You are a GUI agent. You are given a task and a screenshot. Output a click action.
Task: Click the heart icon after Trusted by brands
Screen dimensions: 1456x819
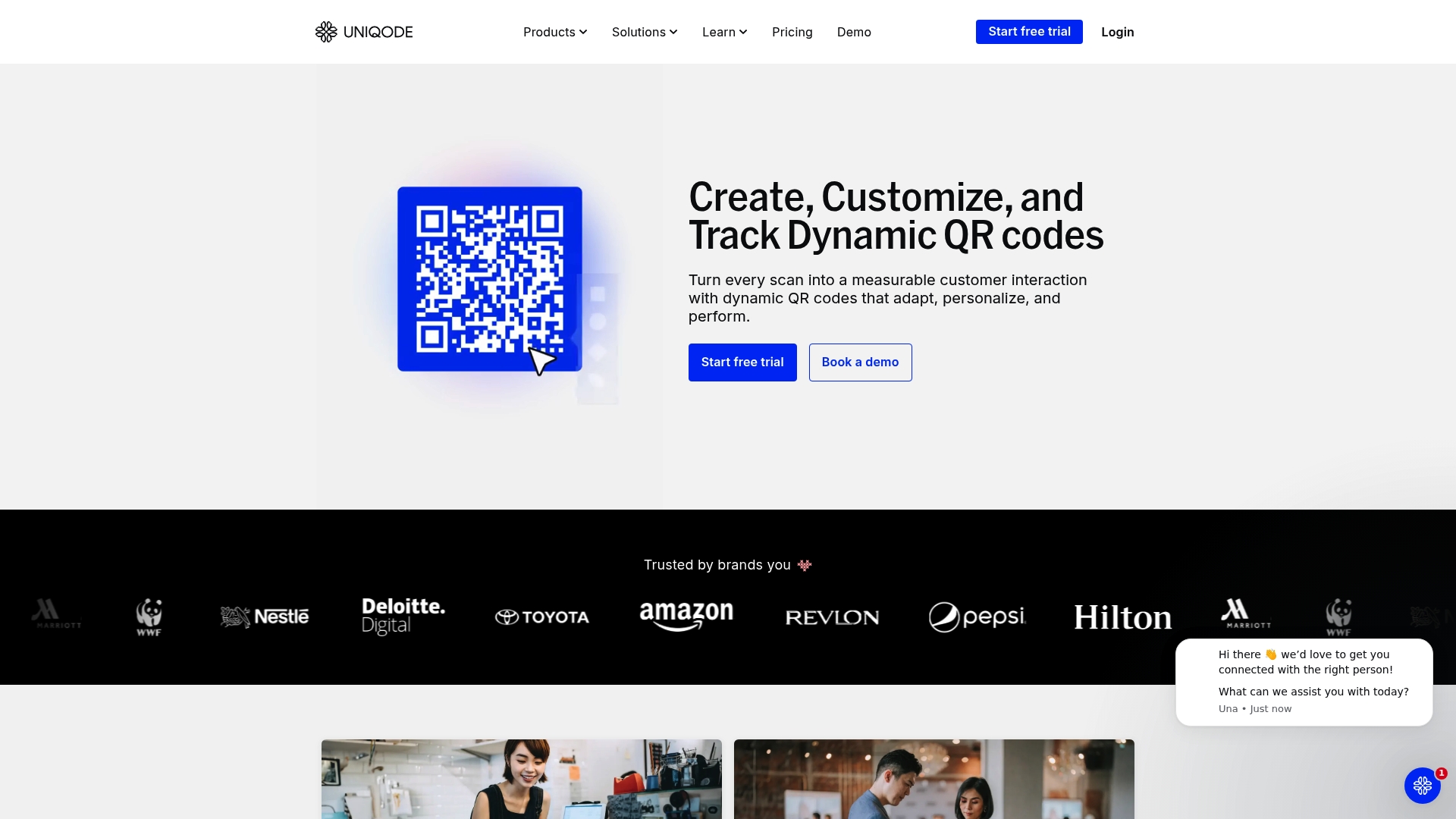point(805,565)
